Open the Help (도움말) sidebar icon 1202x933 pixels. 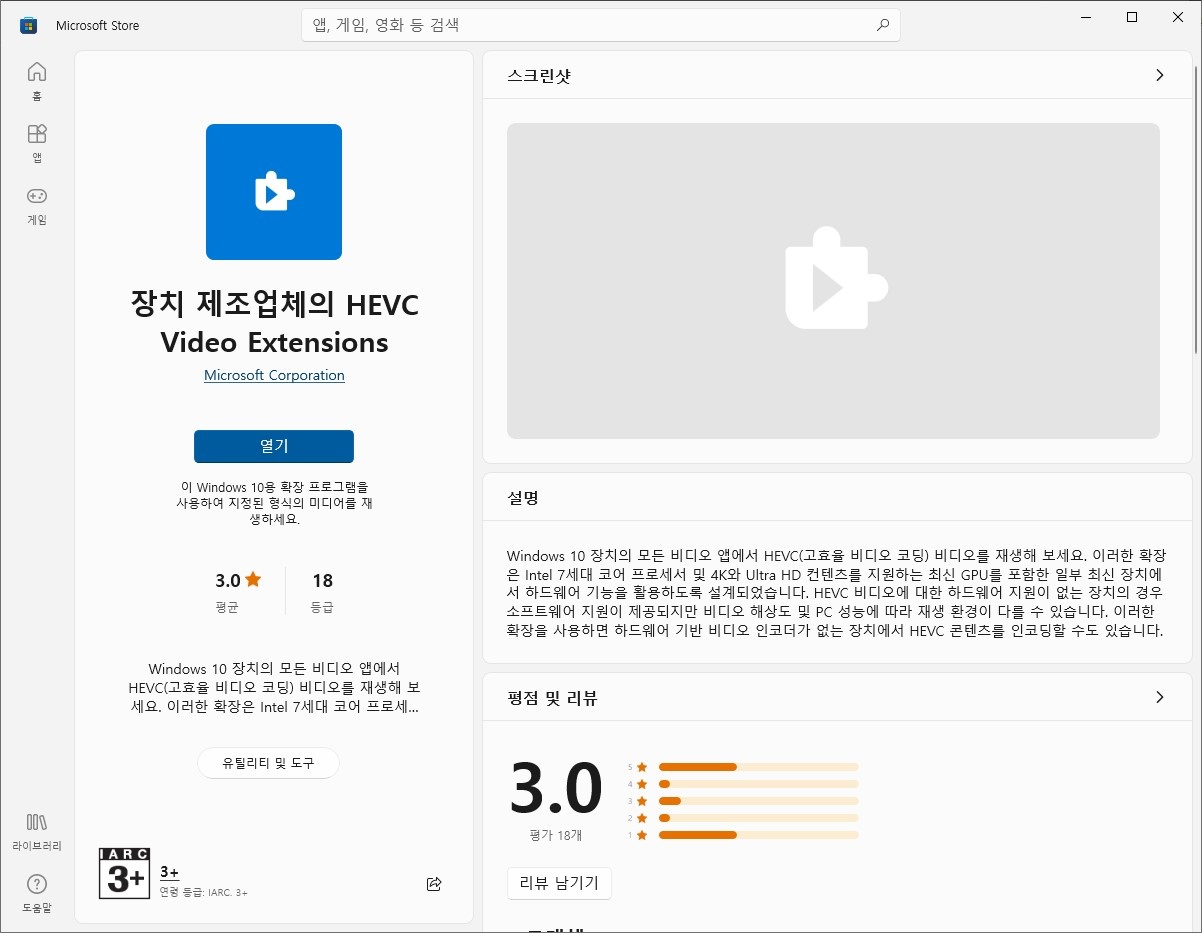tap(37, 893)
